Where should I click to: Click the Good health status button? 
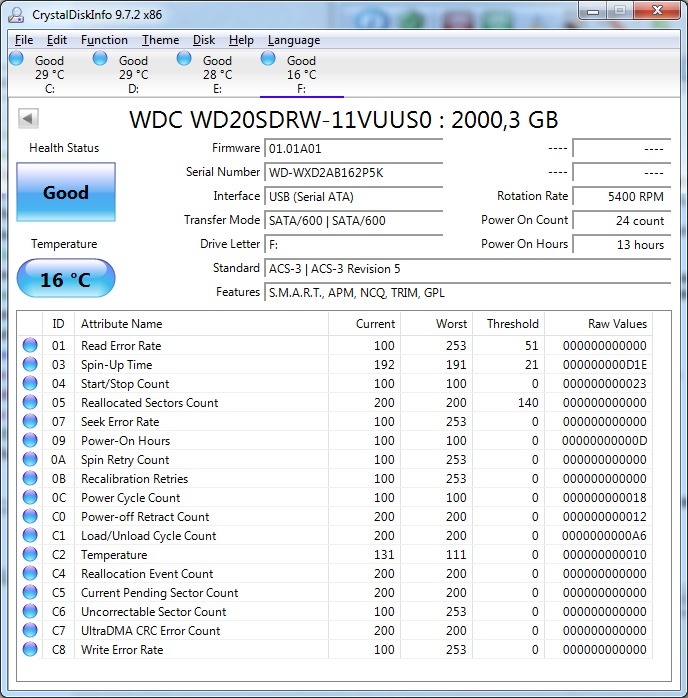[66, 192]
